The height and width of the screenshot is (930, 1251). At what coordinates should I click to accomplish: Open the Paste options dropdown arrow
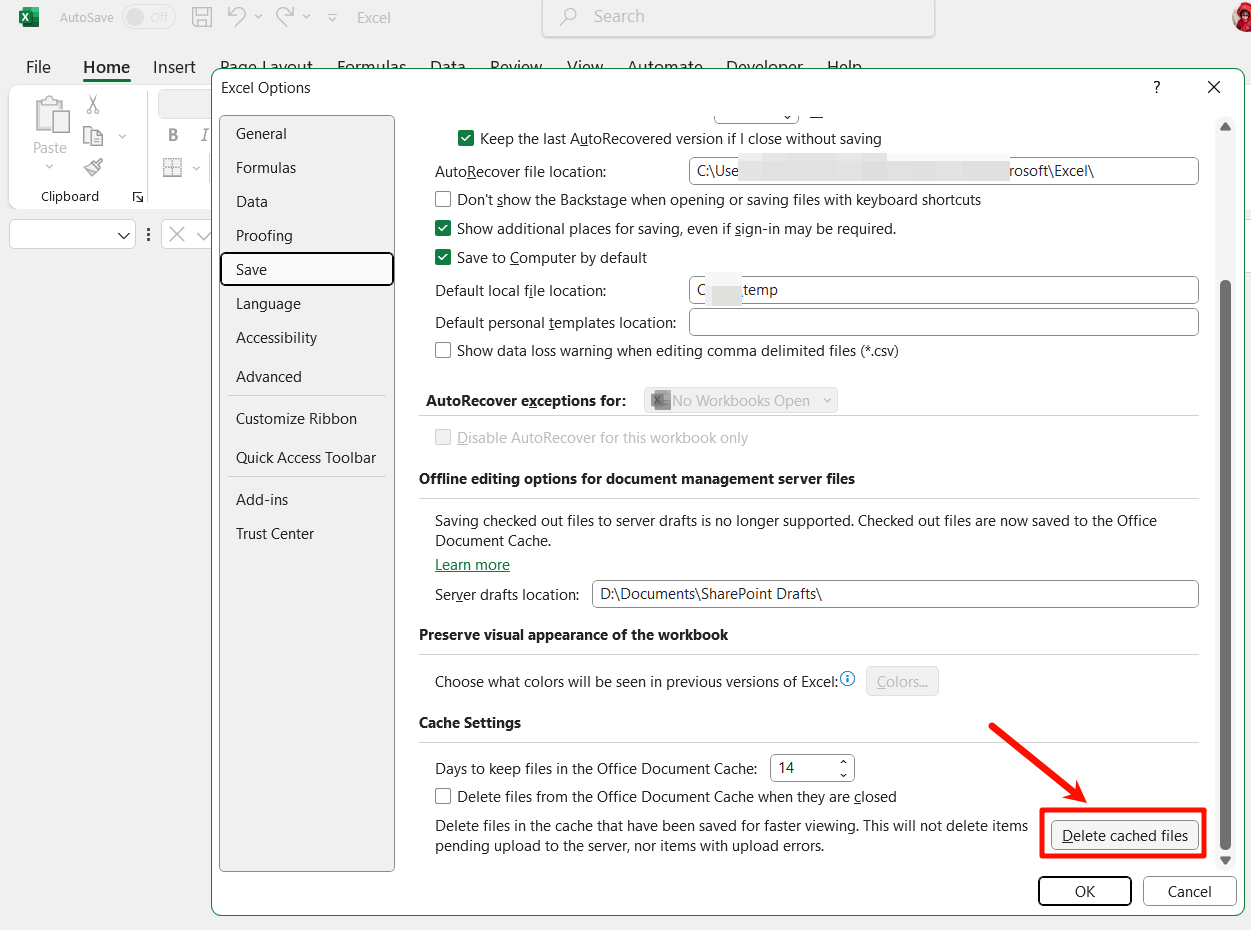click(x=50, y=167)
